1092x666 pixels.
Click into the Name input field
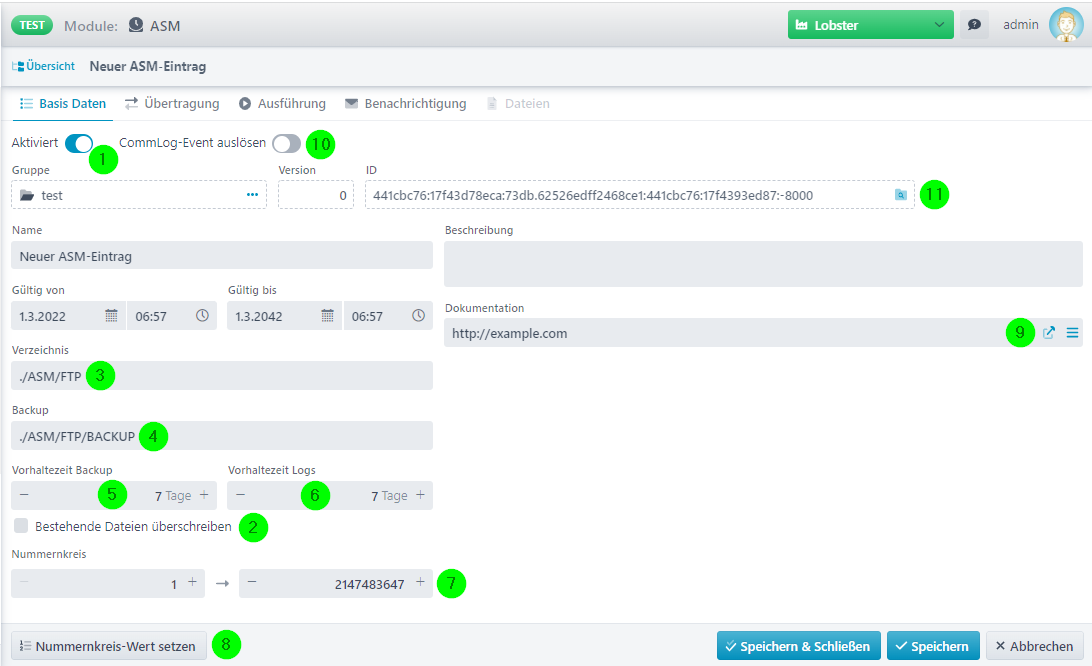pos(222,256)
